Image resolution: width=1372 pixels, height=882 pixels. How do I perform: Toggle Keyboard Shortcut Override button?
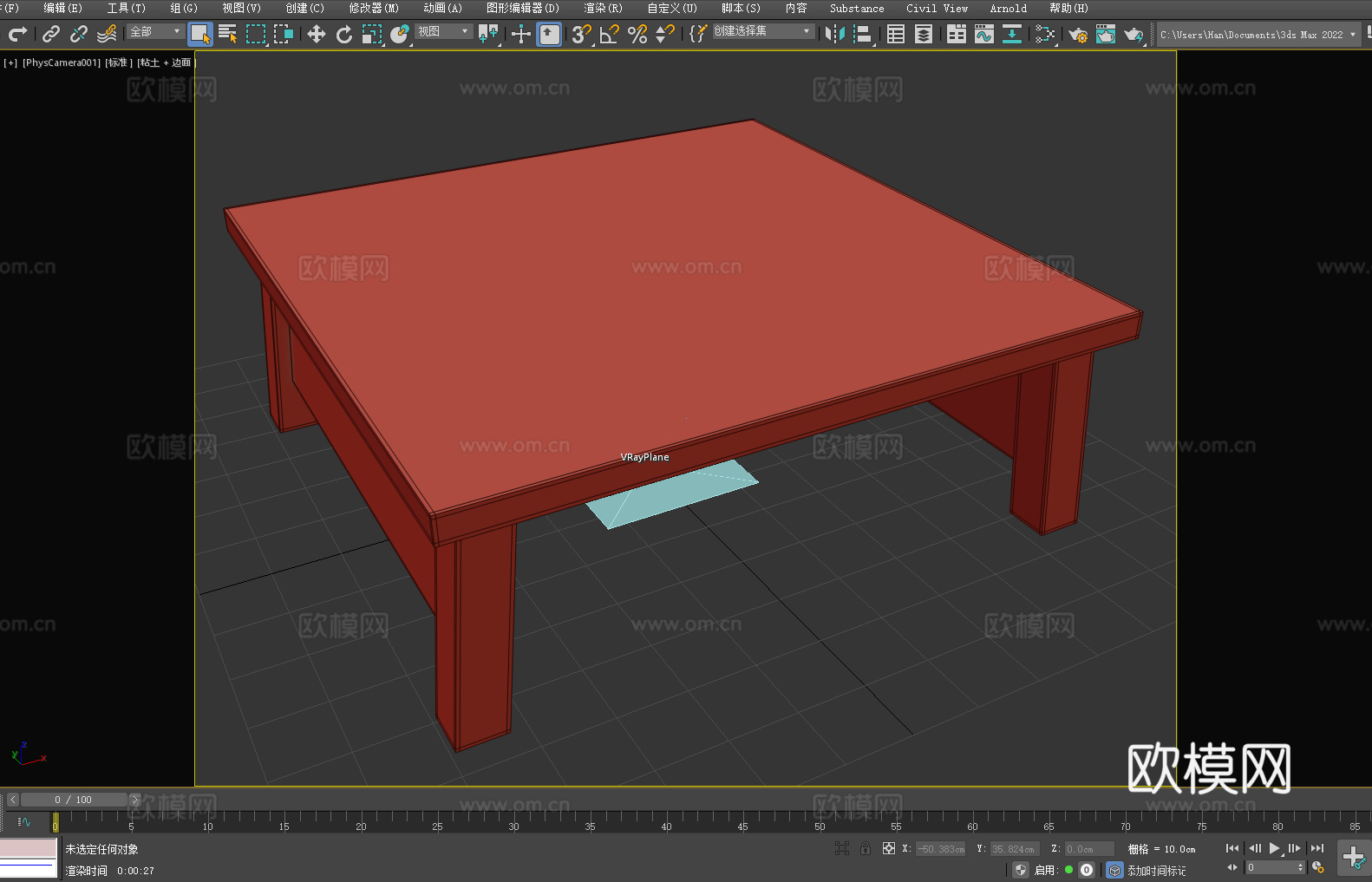pos(549,34)
